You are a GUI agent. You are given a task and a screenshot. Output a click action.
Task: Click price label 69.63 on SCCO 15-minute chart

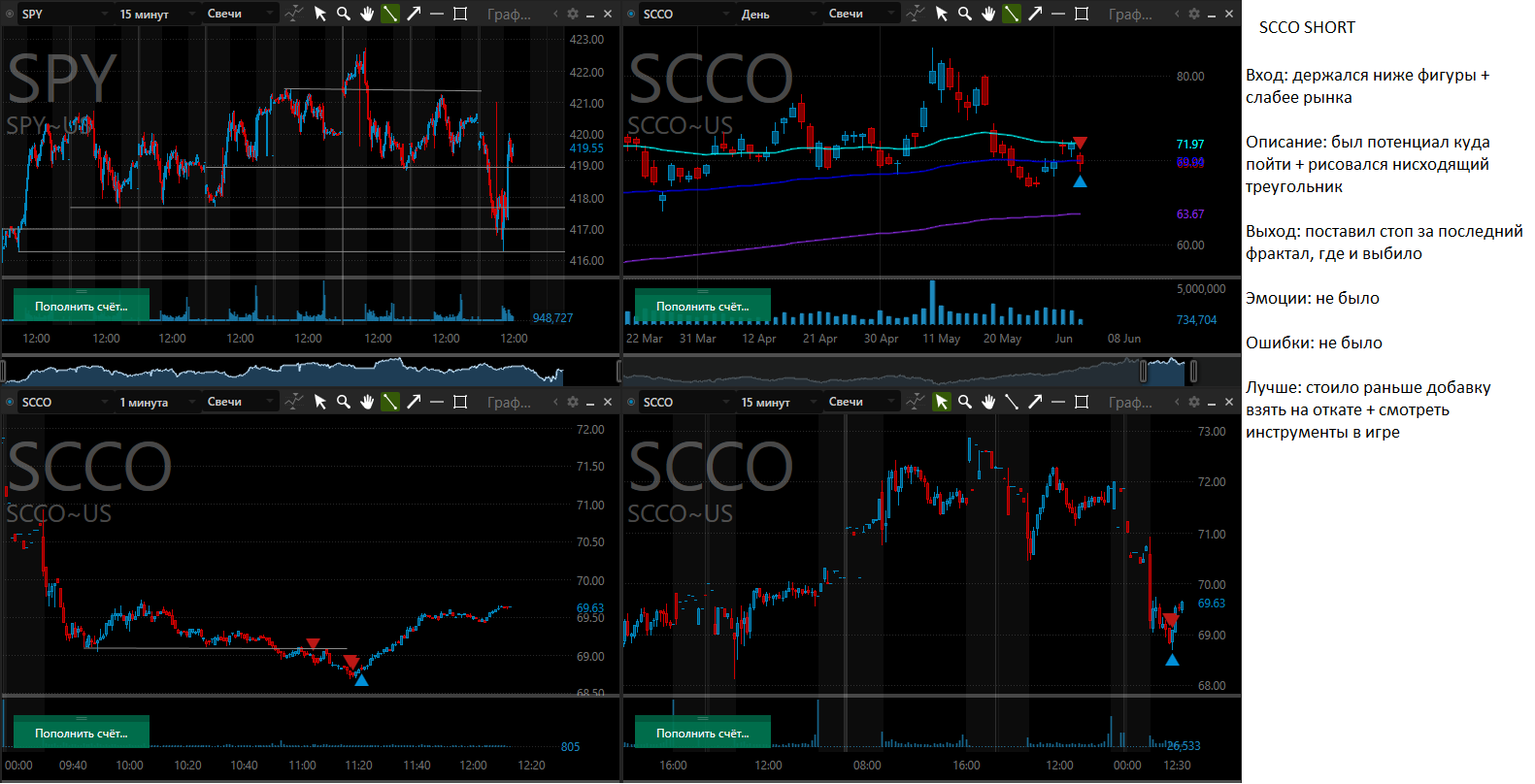1212,604
